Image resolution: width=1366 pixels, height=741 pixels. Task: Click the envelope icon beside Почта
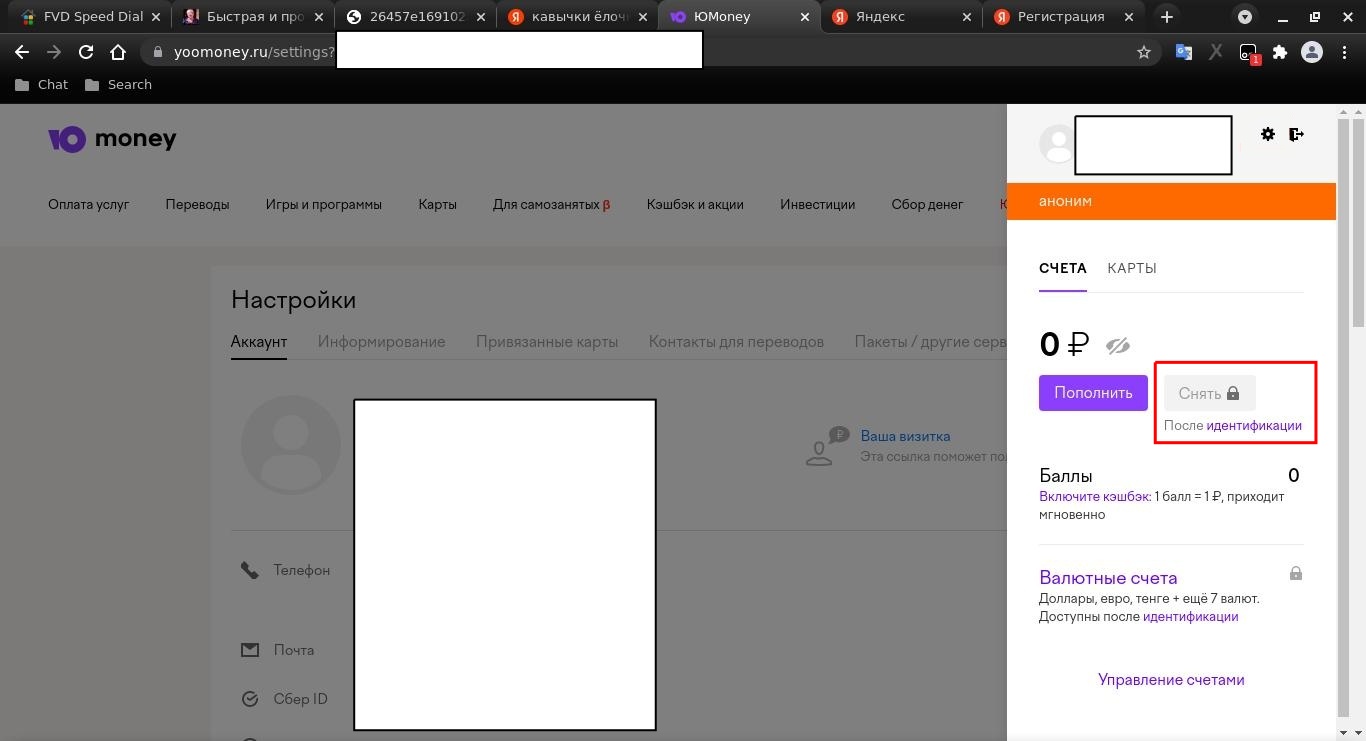[x=249, y=649]
